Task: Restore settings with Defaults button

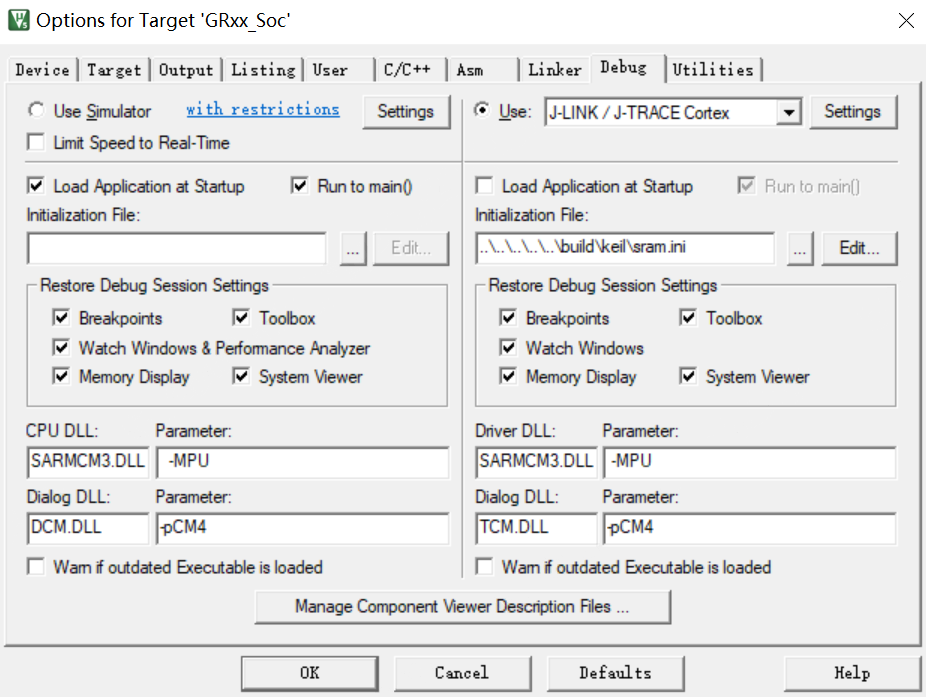Action: pos(615,673)
